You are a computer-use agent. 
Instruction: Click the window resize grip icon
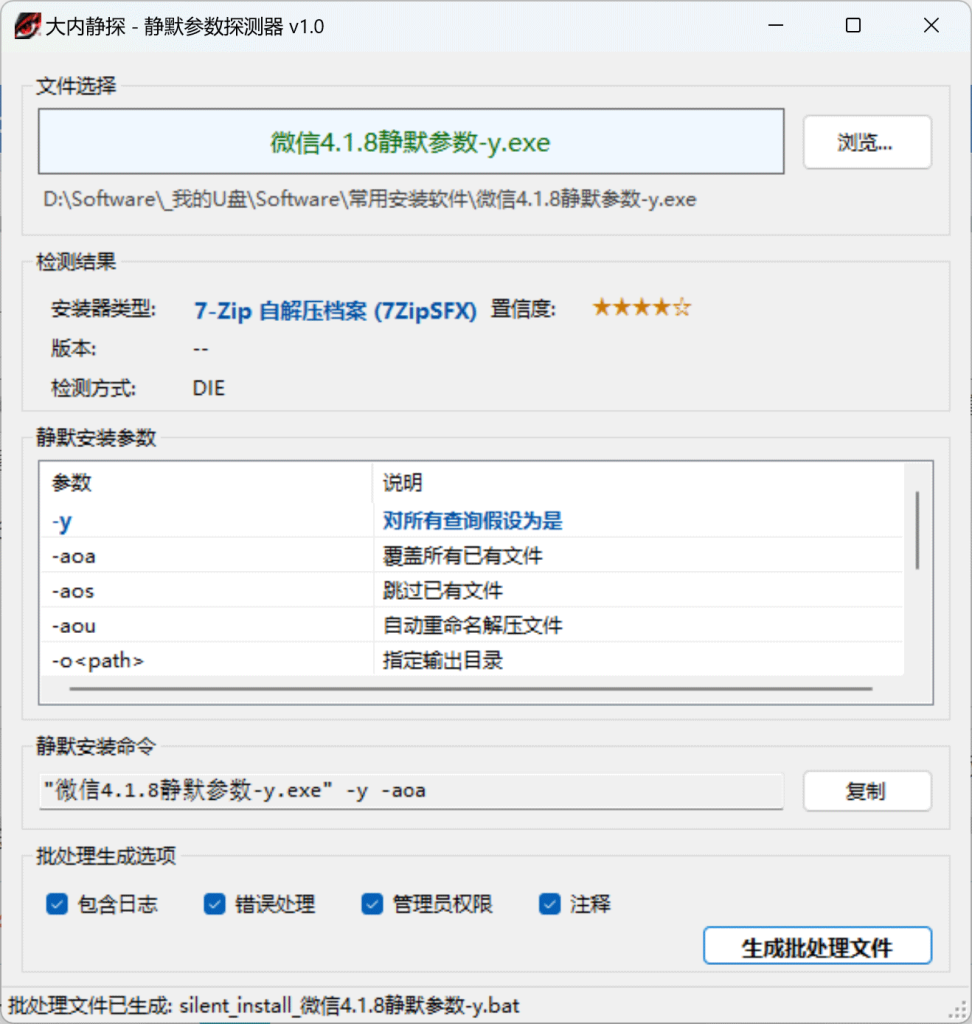[x=958, y=1010]
